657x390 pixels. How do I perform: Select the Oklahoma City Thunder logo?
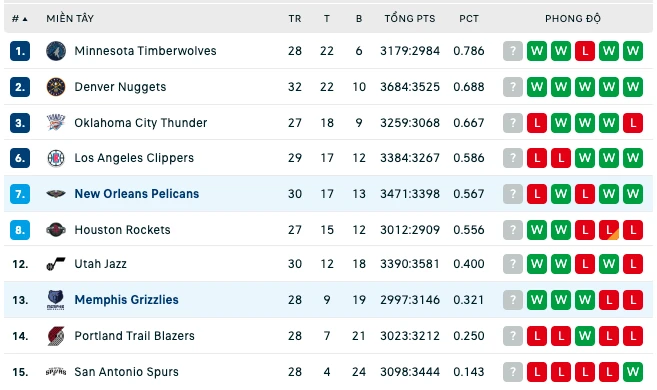pyautogui.click(x=56, y=123)
